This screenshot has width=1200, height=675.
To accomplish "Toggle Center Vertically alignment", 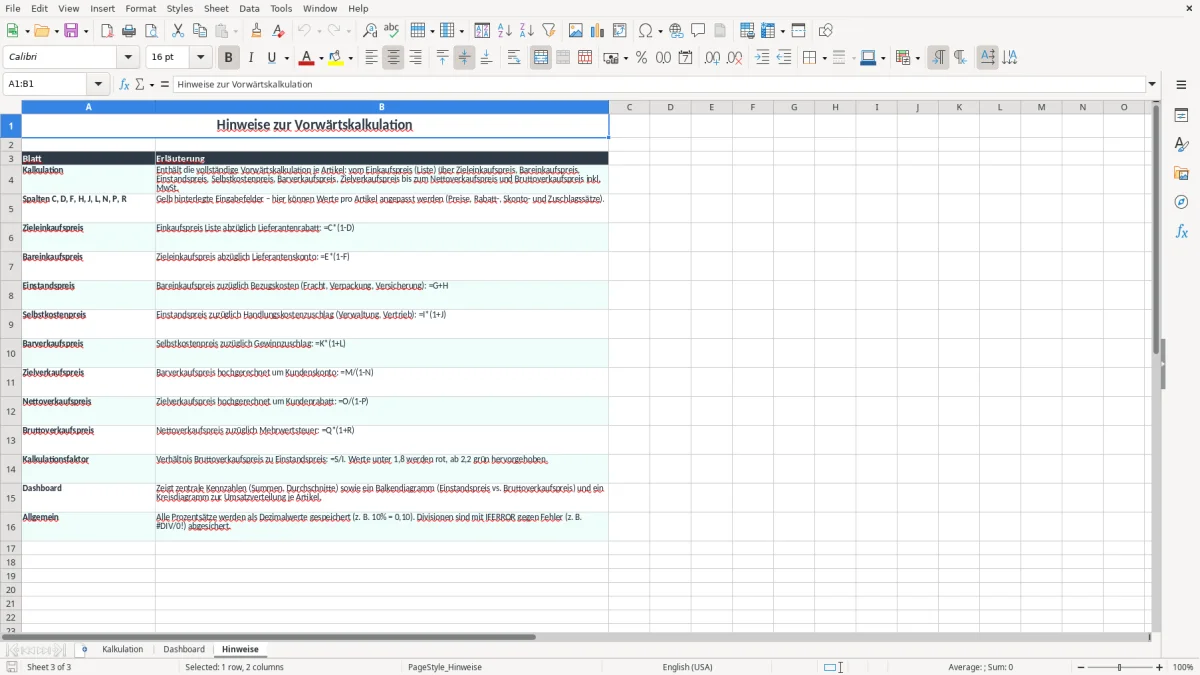I will pos(464,58).
